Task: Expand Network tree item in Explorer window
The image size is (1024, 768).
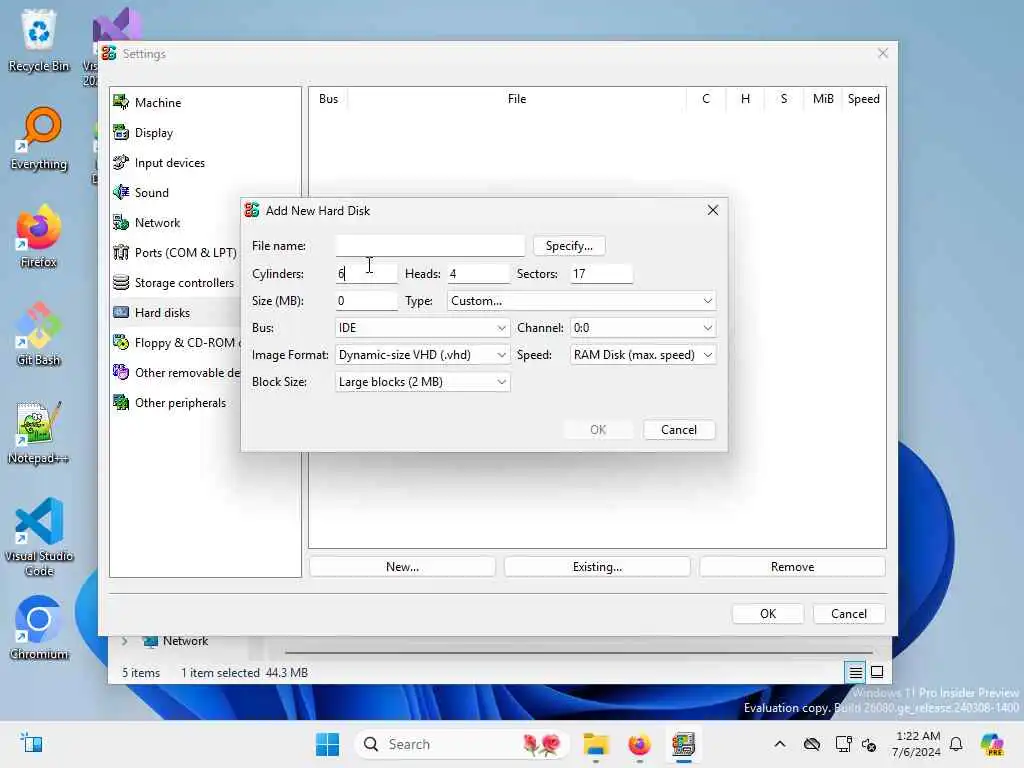Action: (x=124, y=641)
